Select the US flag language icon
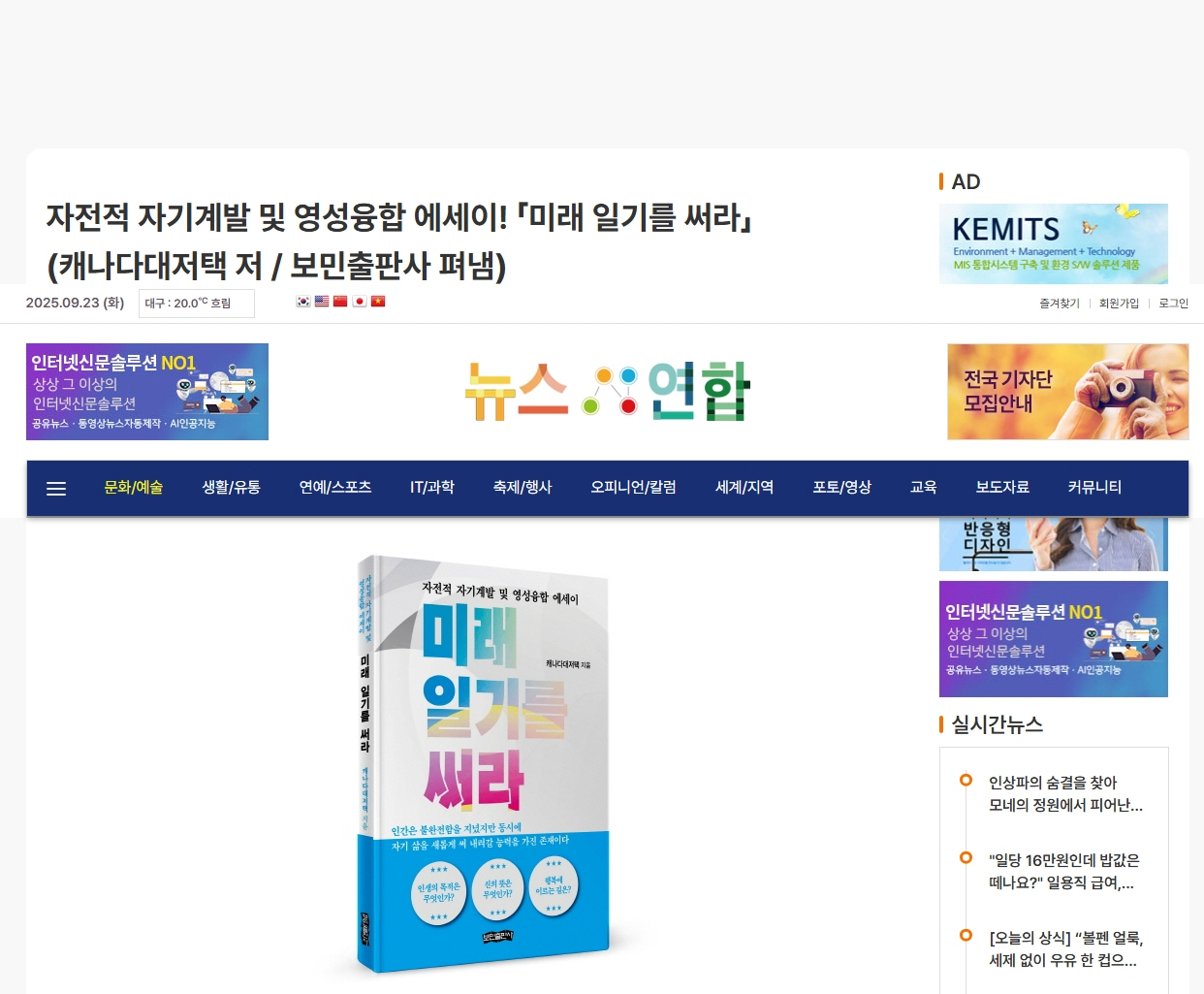Image resolution: width=1204 pixels, height=994 pixels. coord(322,302)
